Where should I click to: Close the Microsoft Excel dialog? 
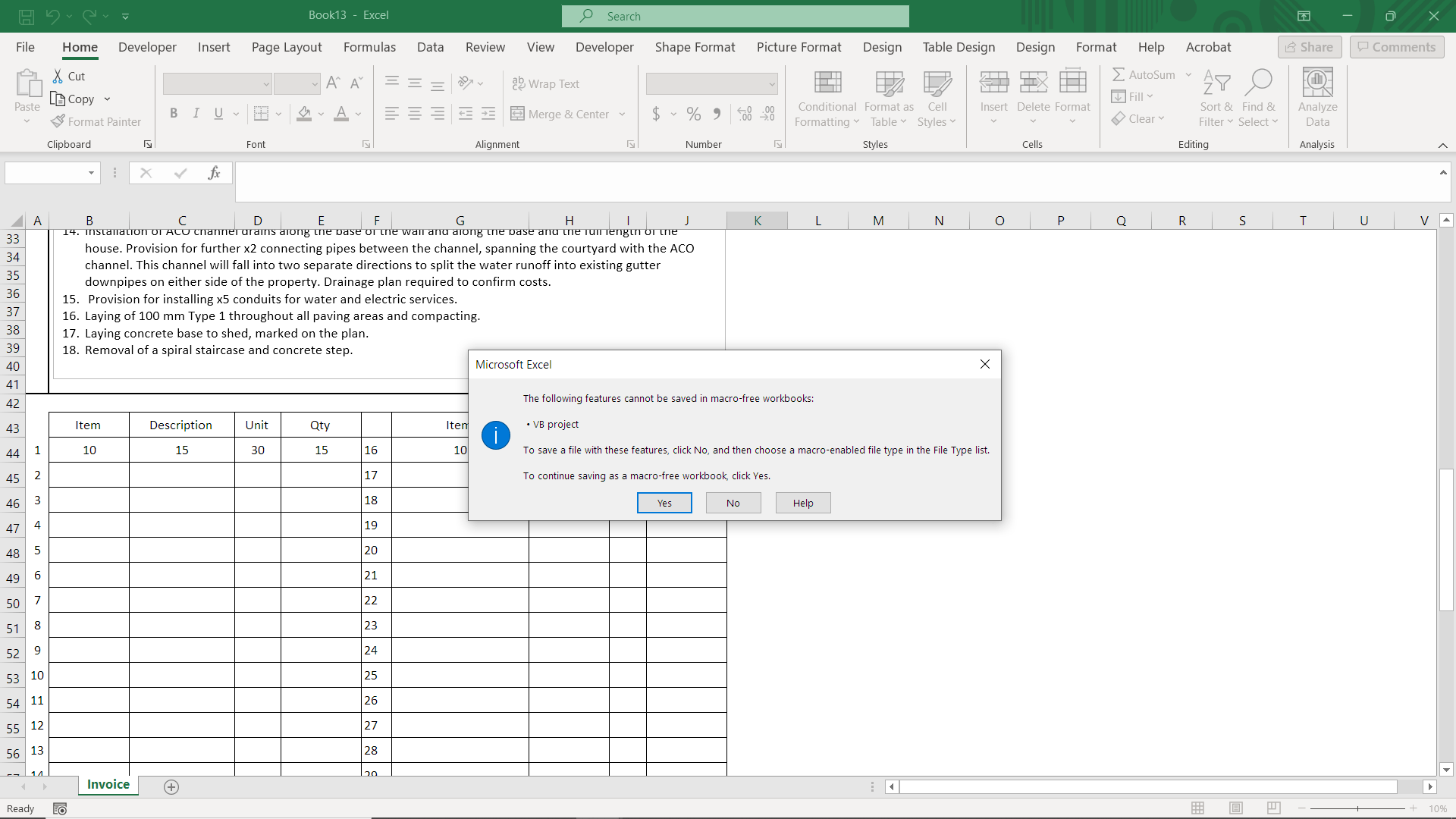coord(985,364)
